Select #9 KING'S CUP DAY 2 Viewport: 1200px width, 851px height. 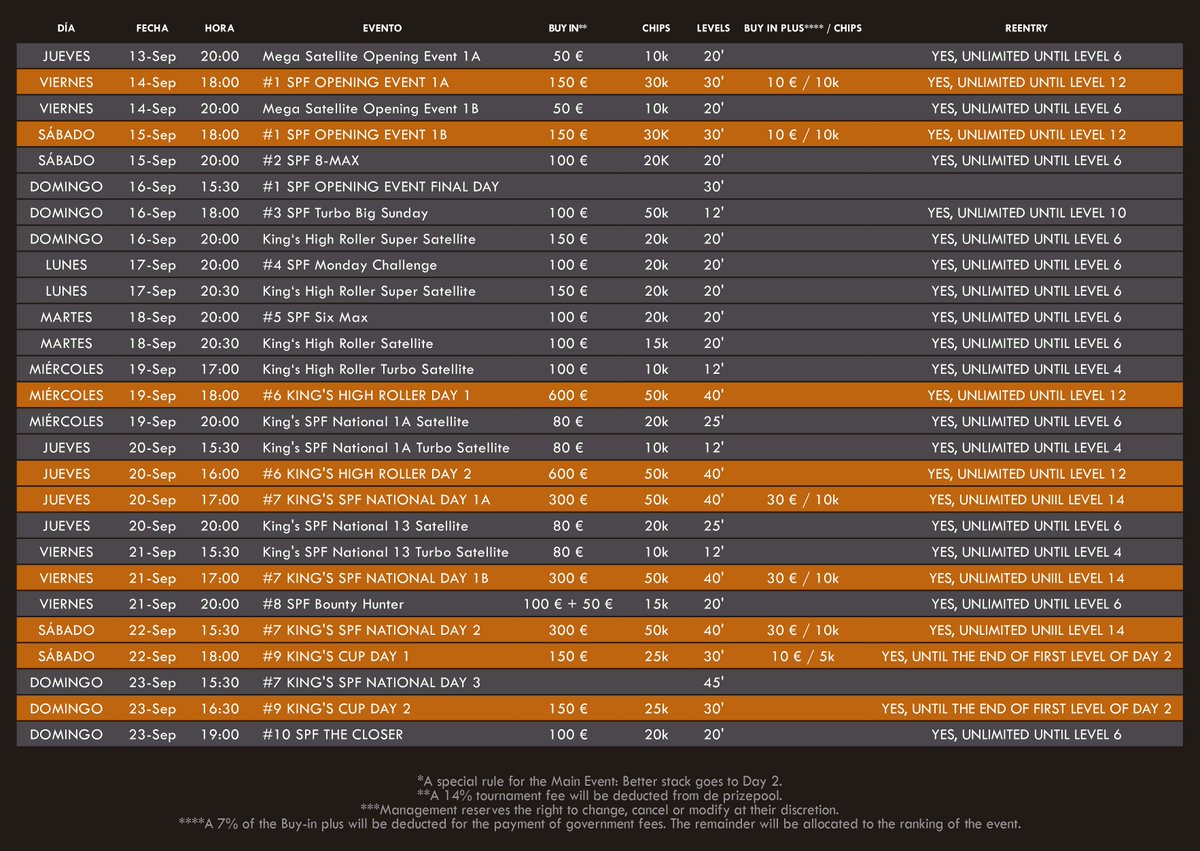[336, 708]
